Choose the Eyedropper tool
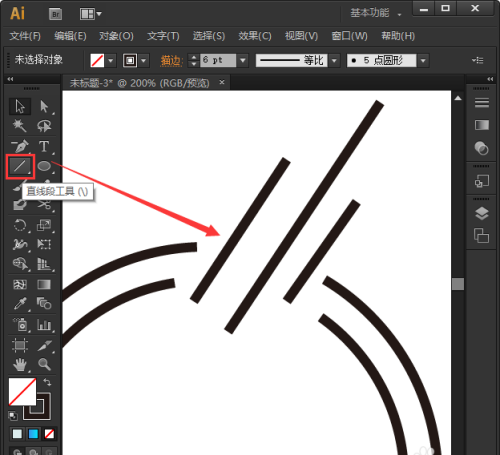This screenshot has height=455, width=500. (20, 304)
